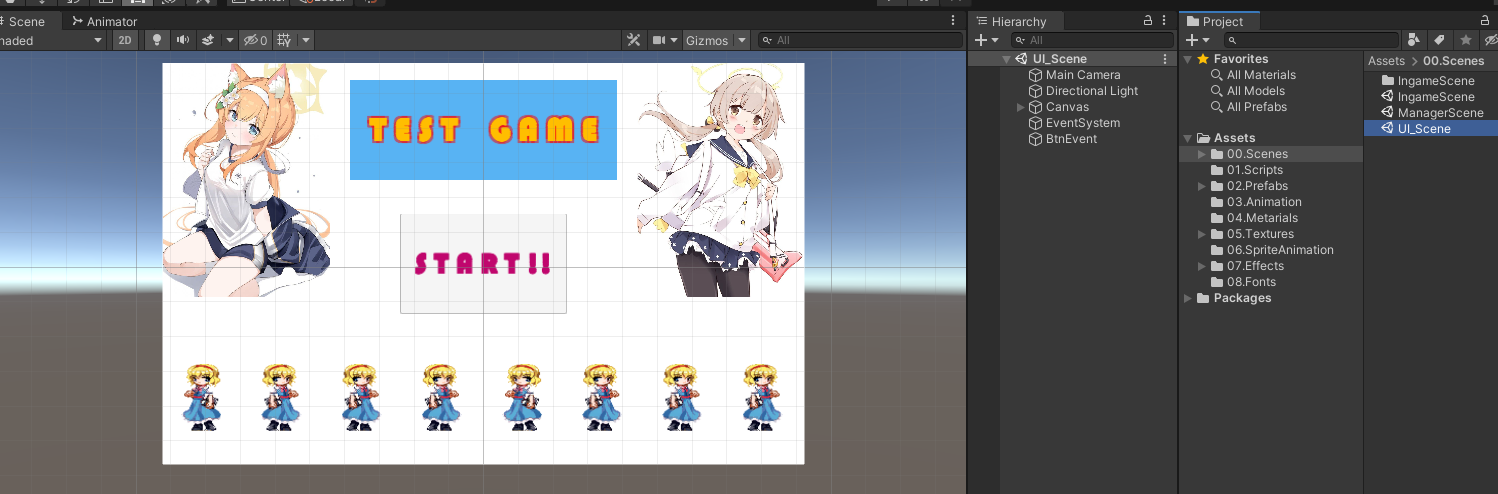Focus the Project search field
The width and height of the screenshot is (1498, 494).
point(1311,40)
